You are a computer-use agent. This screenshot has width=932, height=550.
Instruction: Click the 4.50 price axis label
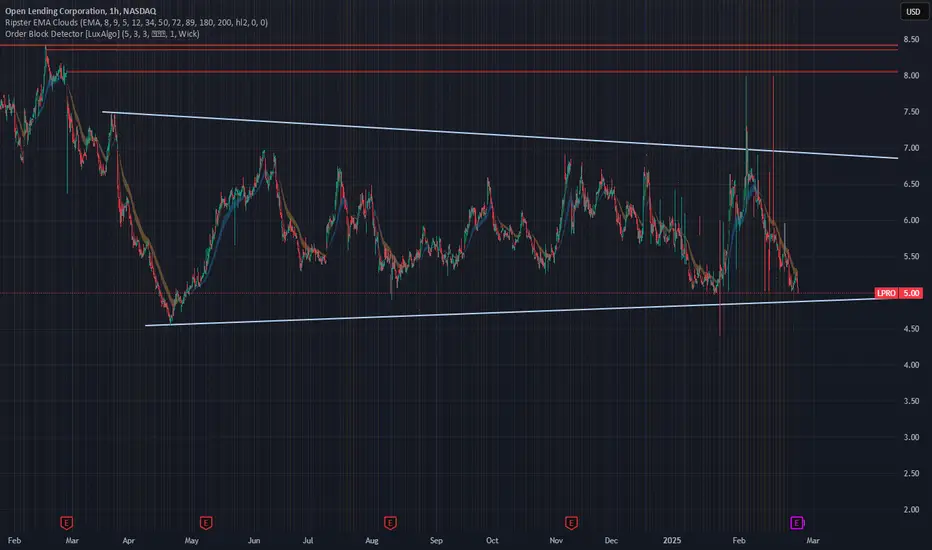coord(911,329)
